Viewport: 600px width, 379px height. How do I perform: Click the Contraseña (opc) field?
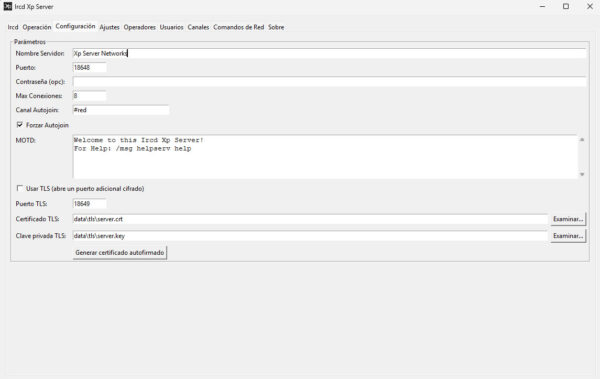pyautogui.click(x=329, y=82)
